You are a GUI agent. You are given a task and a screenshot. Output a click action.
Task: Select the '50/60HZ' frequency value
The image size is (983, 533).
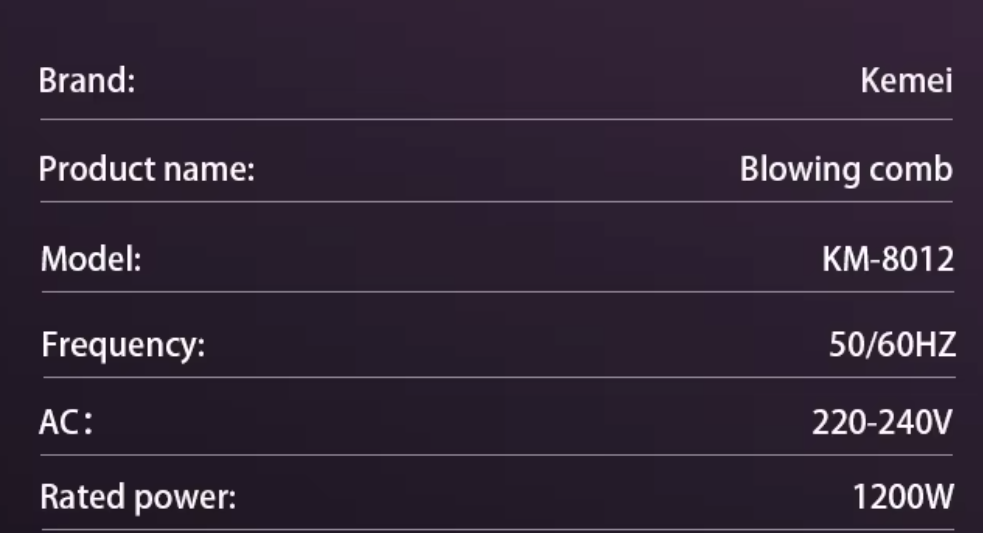point(893,347)
